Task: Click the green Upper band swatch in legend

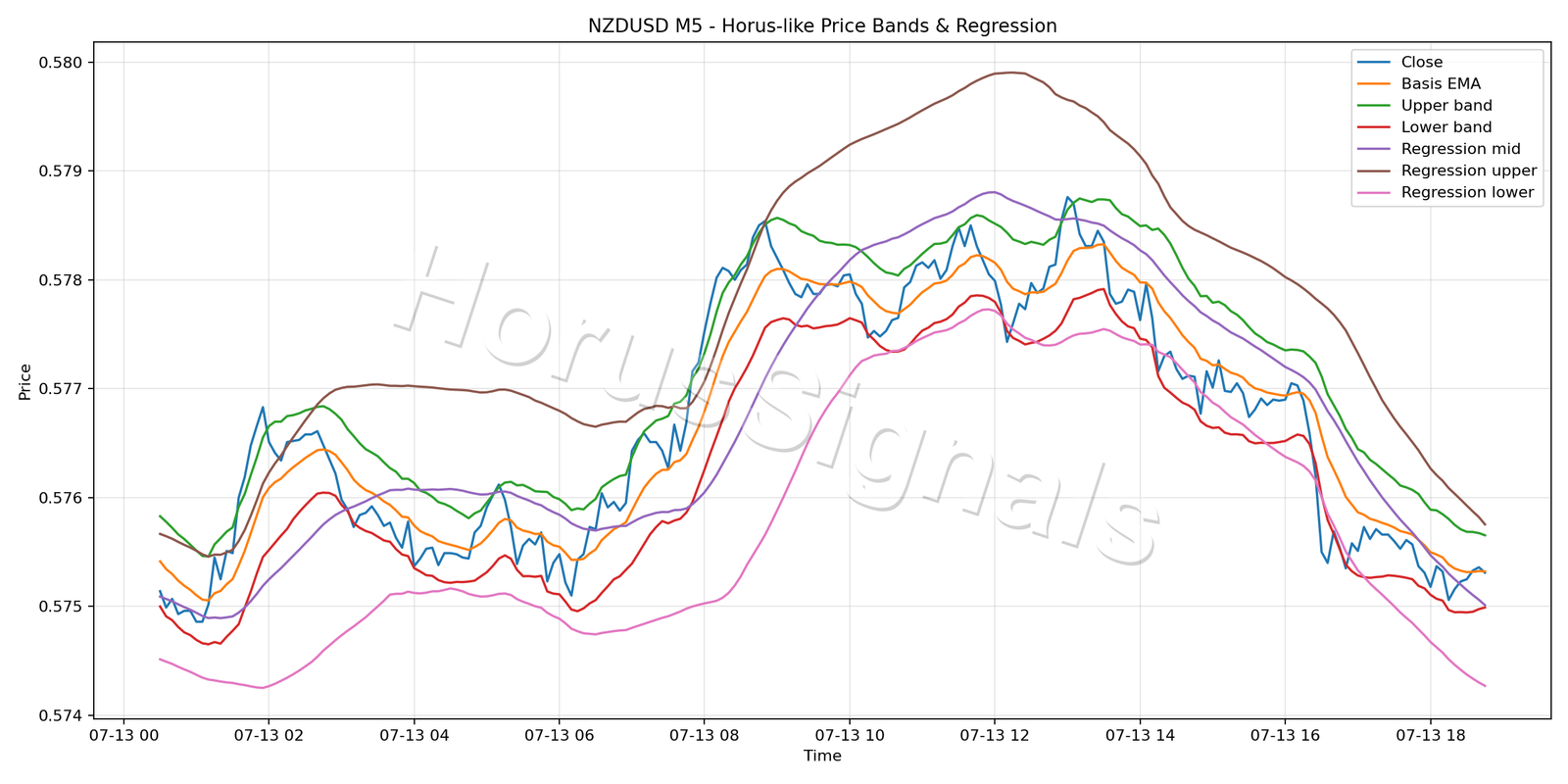Action: (1373, 106)
